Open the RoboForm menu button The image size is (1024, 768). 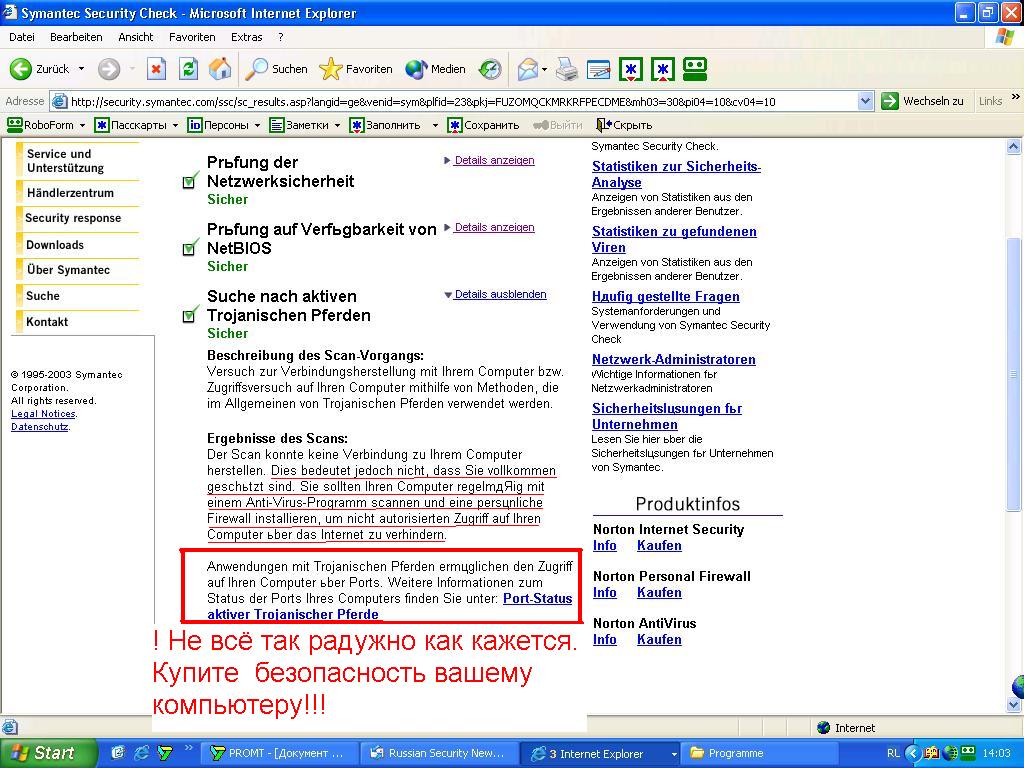click(46, 125)
